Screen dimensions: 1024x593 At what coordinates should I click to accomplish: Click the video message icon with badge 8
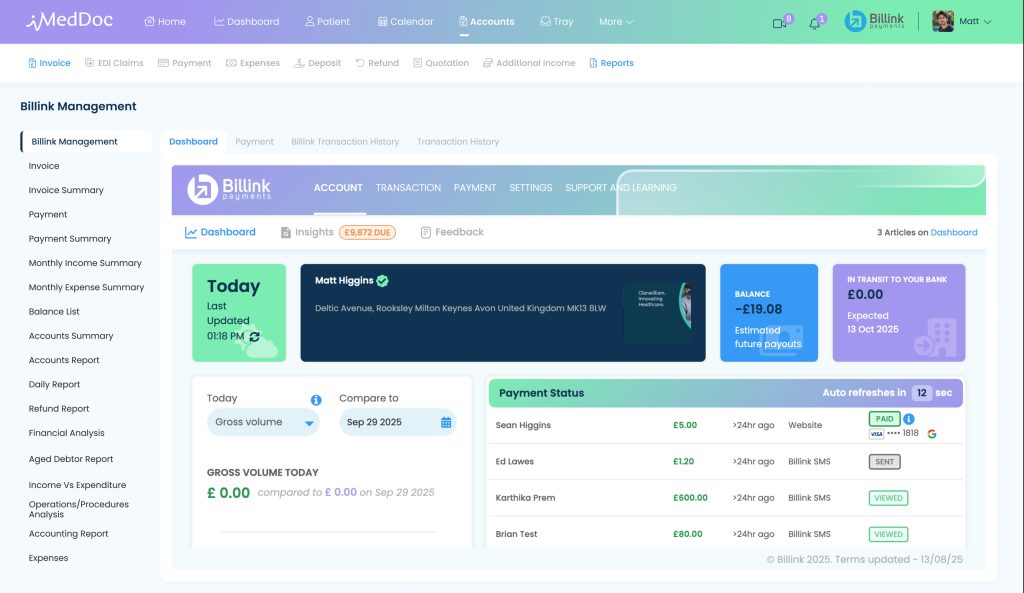coord(778,21)
